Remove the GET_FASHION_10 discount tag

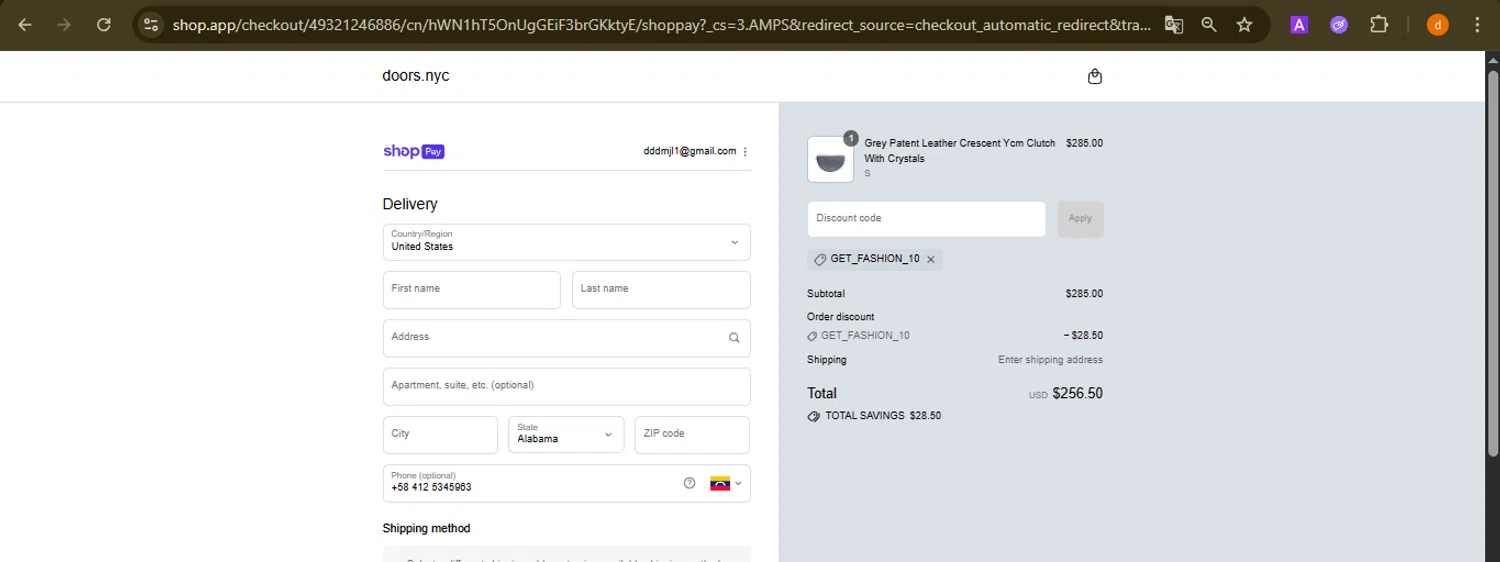point(931,259)
